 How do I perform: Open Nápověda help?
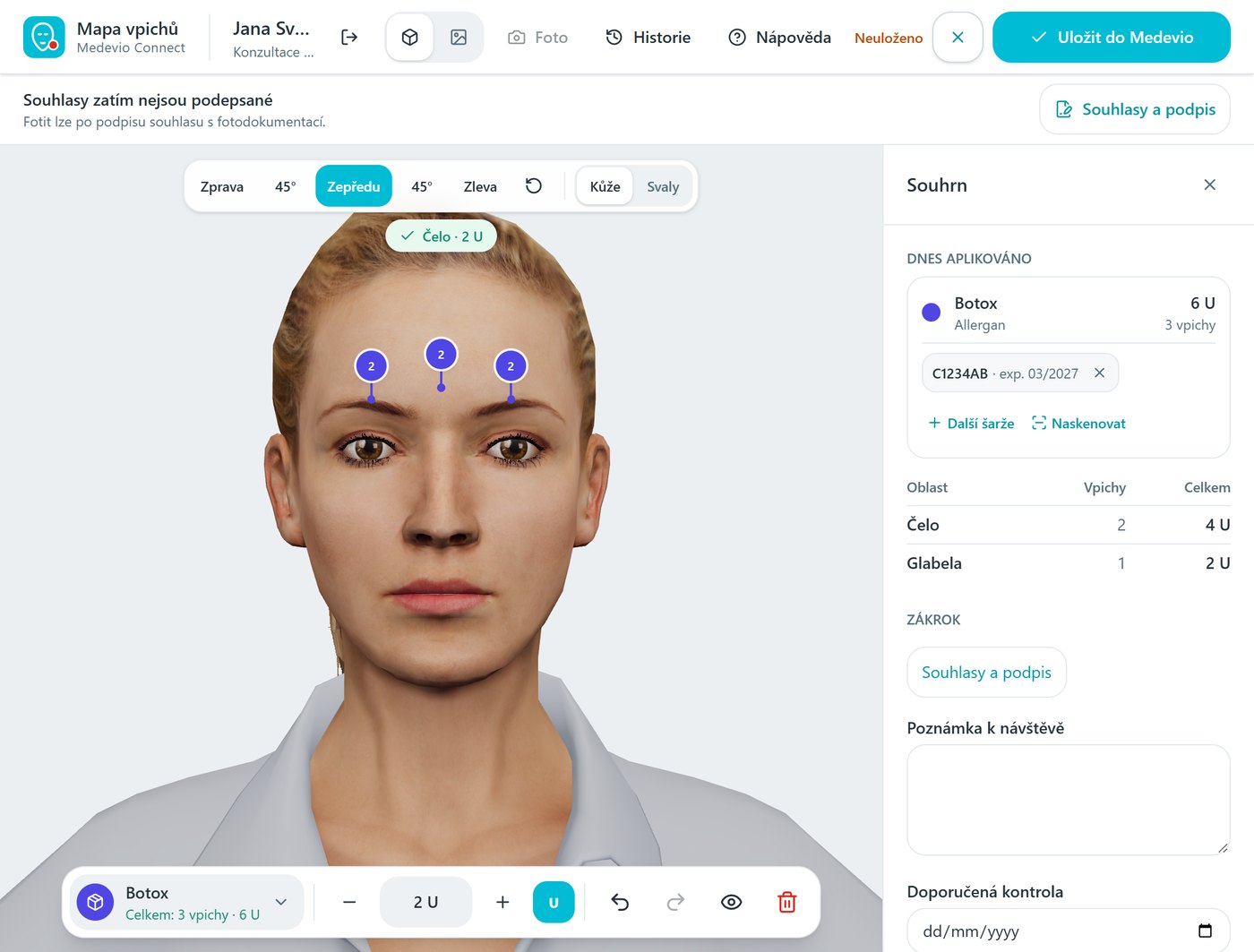point(780,38)
